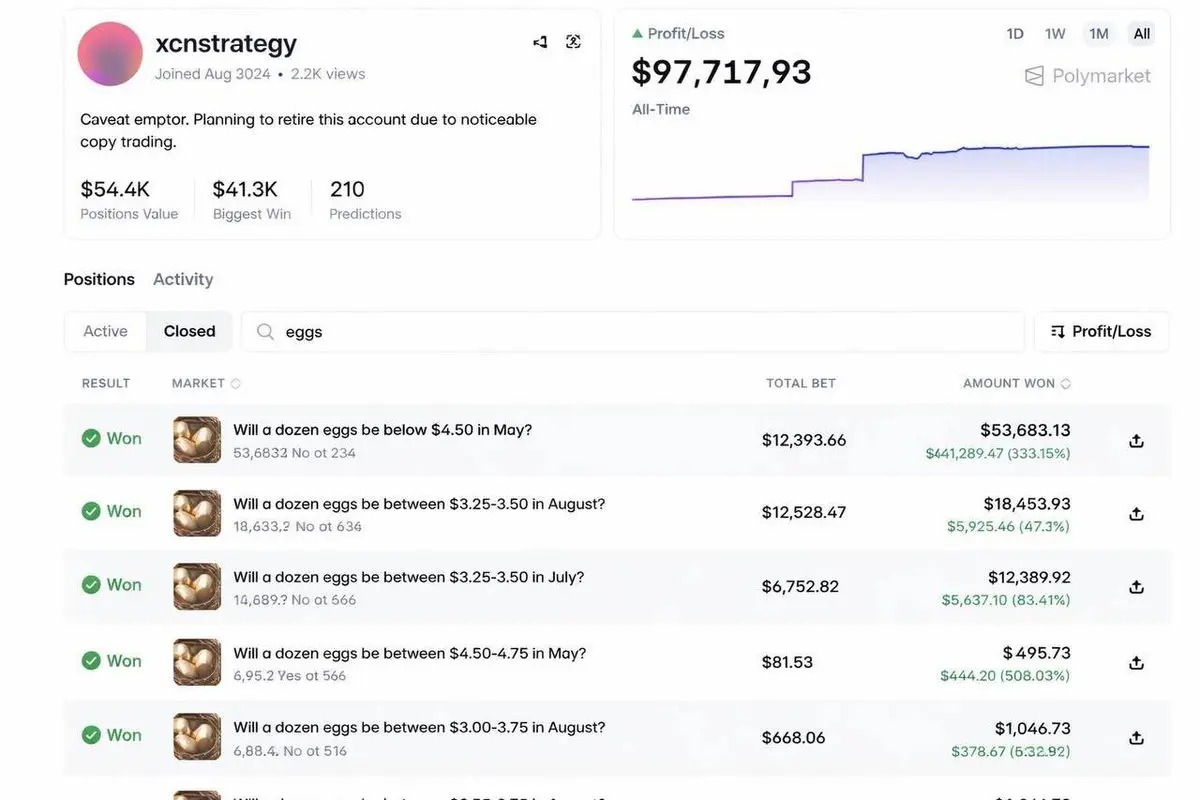Screen dimensions: 1200x800
Task: Select the All chart range
Action: coord(1142,34)
